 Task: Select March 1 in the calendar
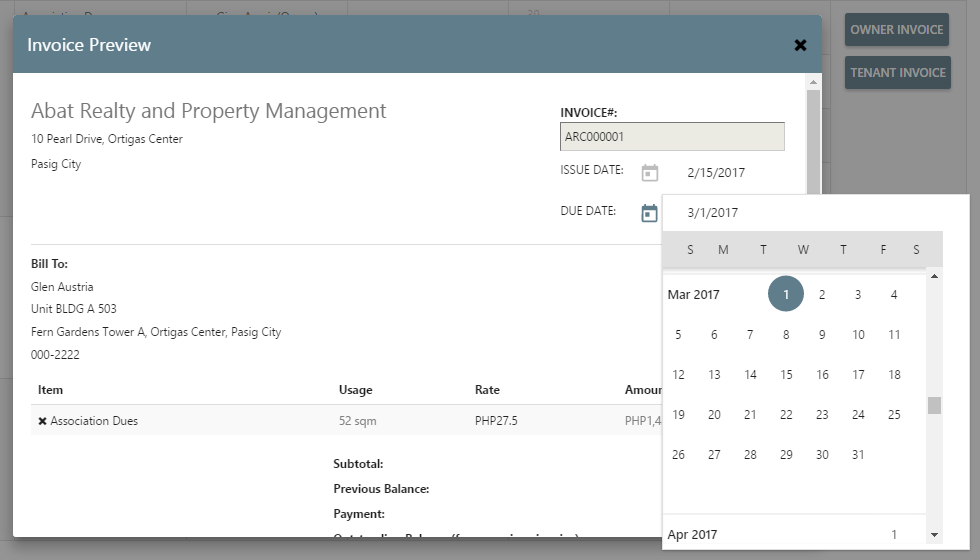pos(786,294)
